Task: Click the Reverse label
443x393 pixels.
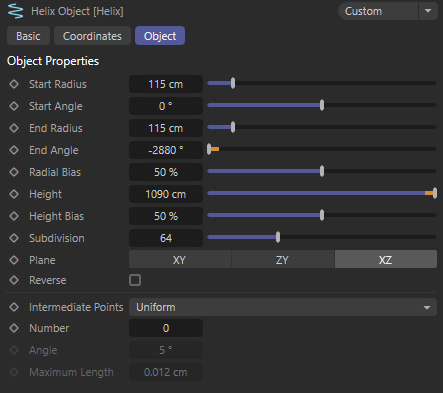Action: (48, 280)
